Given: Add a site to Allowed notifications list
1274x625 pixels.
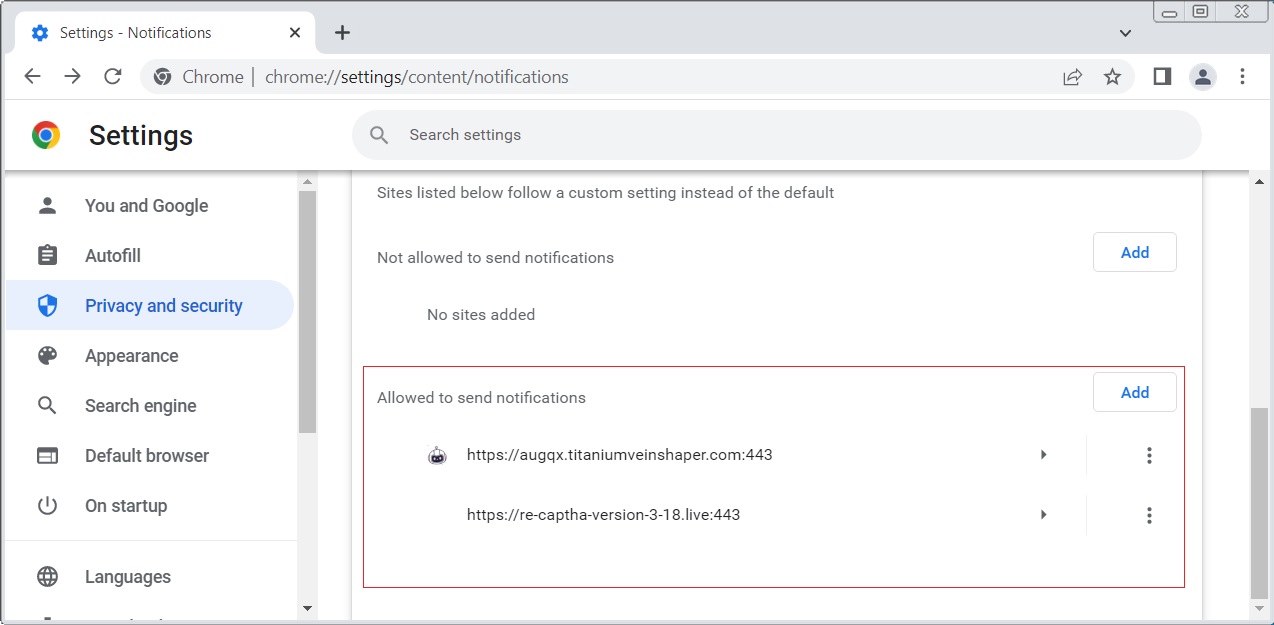Looking at the screenshot, I should pyautogui.click(x=1135, y=392).
